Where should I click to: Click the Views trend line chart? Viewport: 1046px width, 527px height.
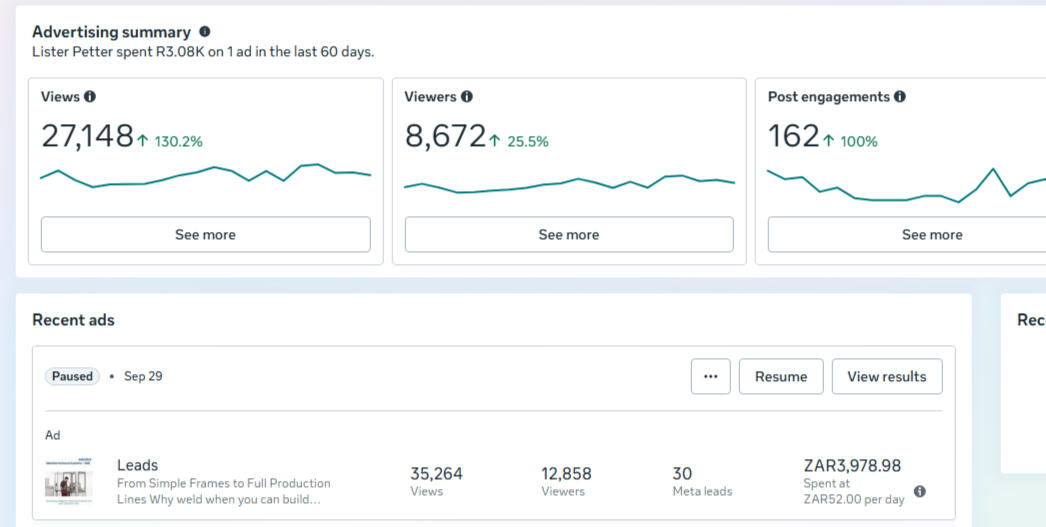click(x=205, y=176)
